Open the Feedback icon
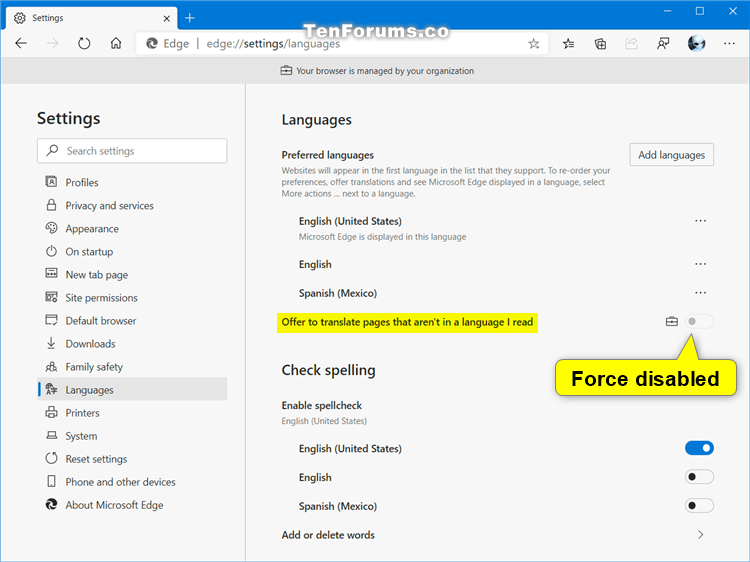 point(663,44)
